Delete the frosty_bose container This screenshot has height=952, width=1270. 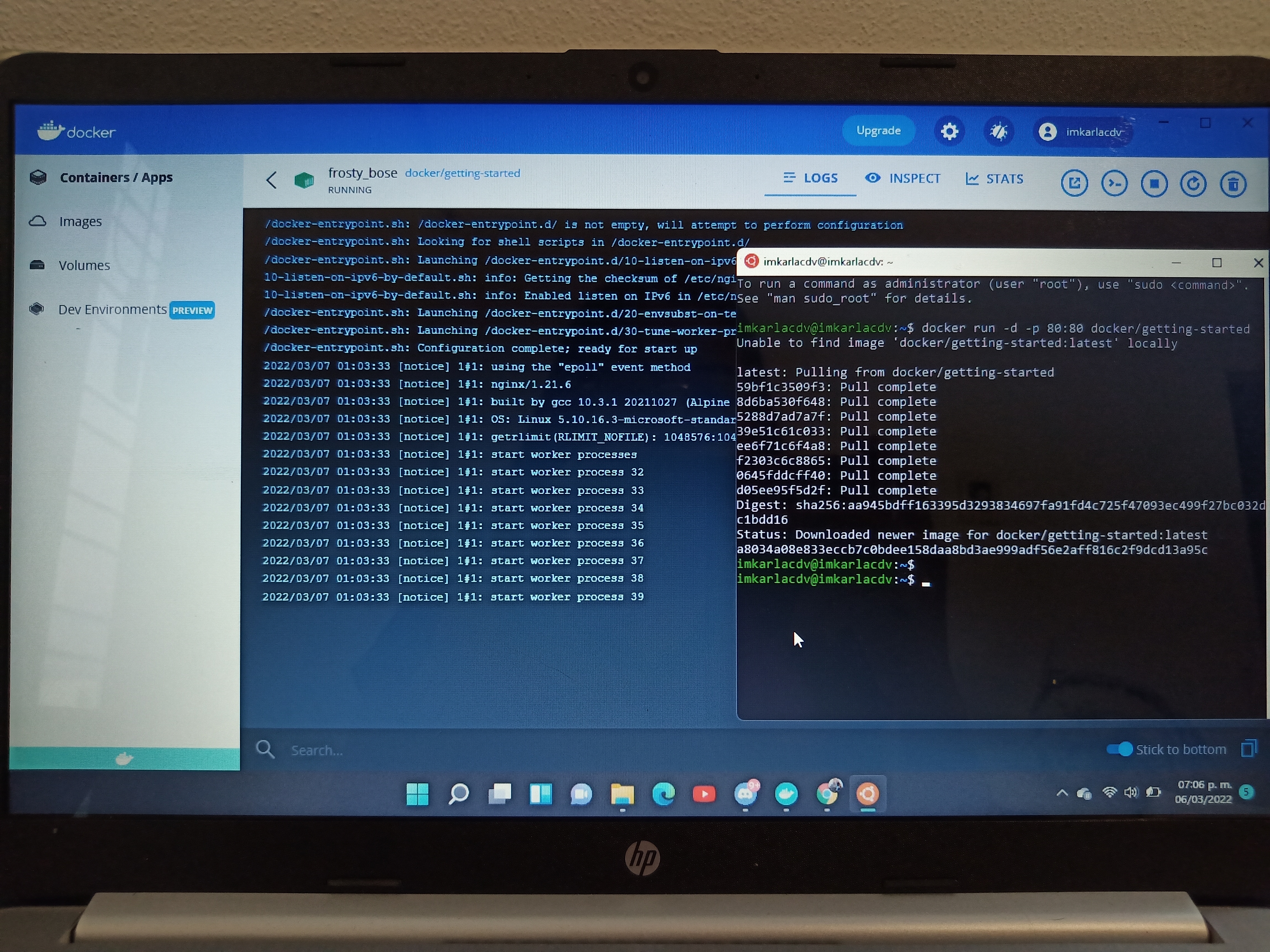tap(1233, 185)
